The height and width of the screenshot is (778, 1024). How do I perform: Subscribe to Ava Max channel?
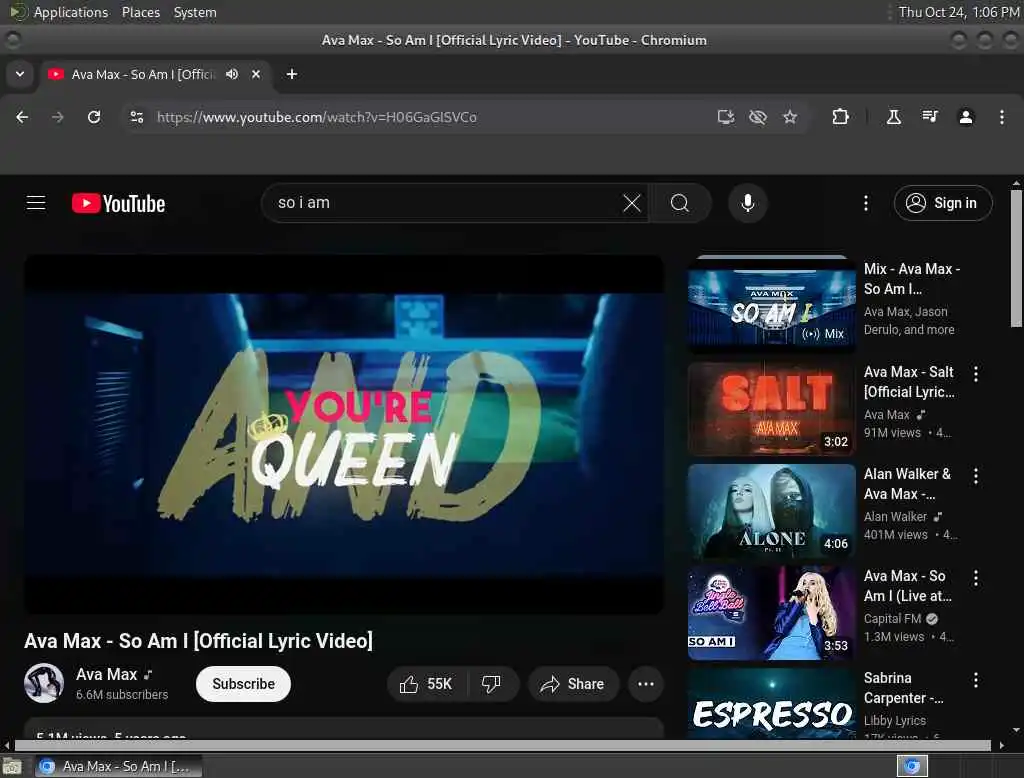coord(244,684)
